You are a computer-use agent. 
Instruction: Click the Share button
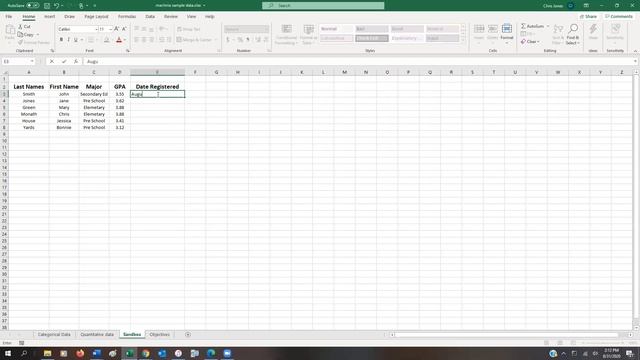(x=589, y=16)
